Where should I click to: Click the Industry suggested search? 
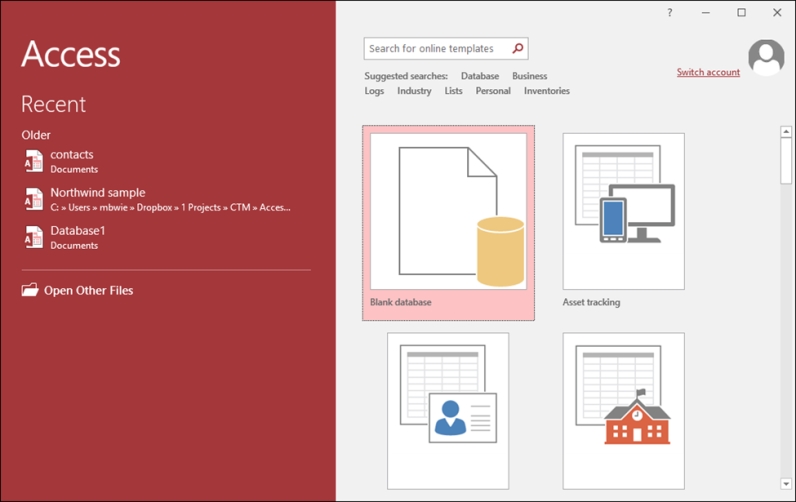[x=414, y=91]
